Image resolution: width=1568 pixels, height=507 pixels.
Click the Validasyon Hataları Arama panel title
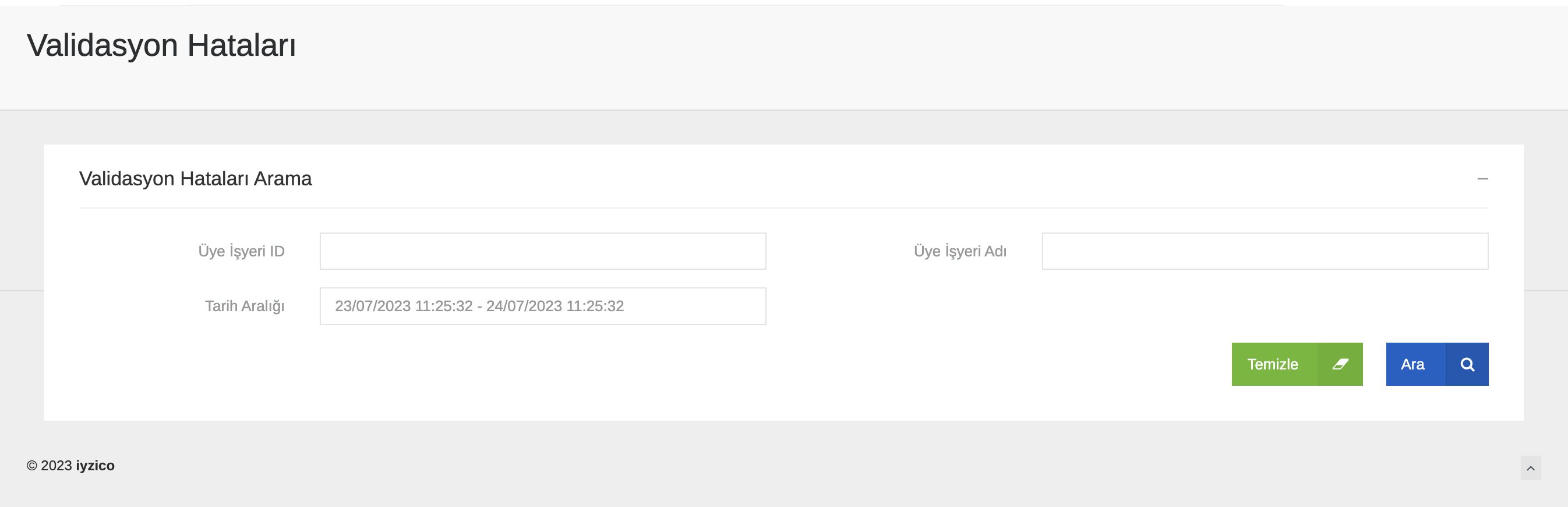[195, 178]
